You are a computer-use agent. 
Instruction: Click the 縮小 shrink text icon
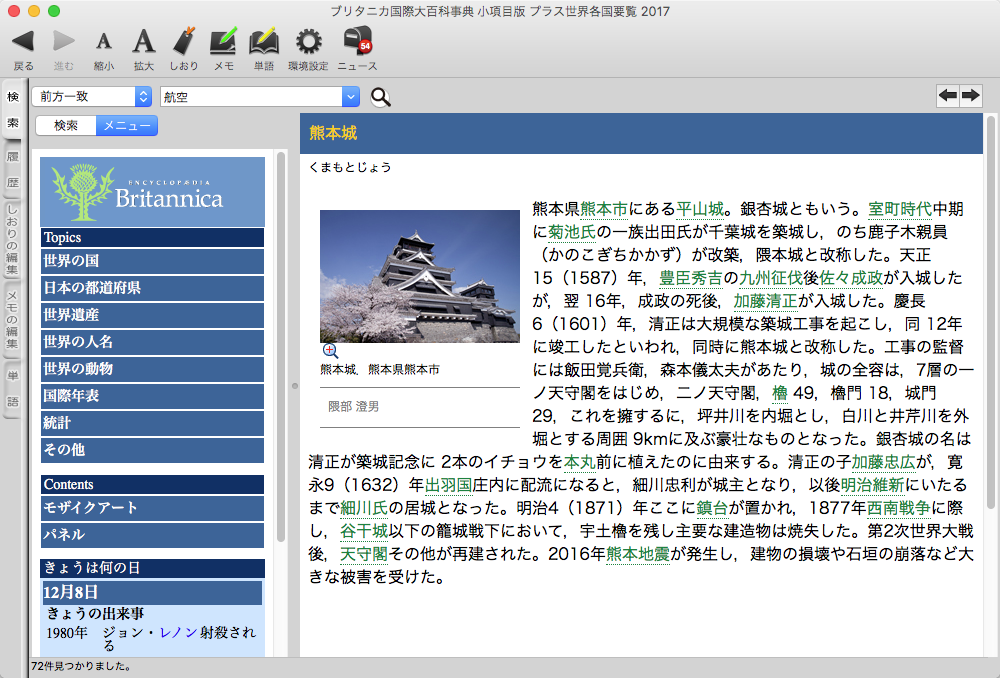(x=103, y=42)
